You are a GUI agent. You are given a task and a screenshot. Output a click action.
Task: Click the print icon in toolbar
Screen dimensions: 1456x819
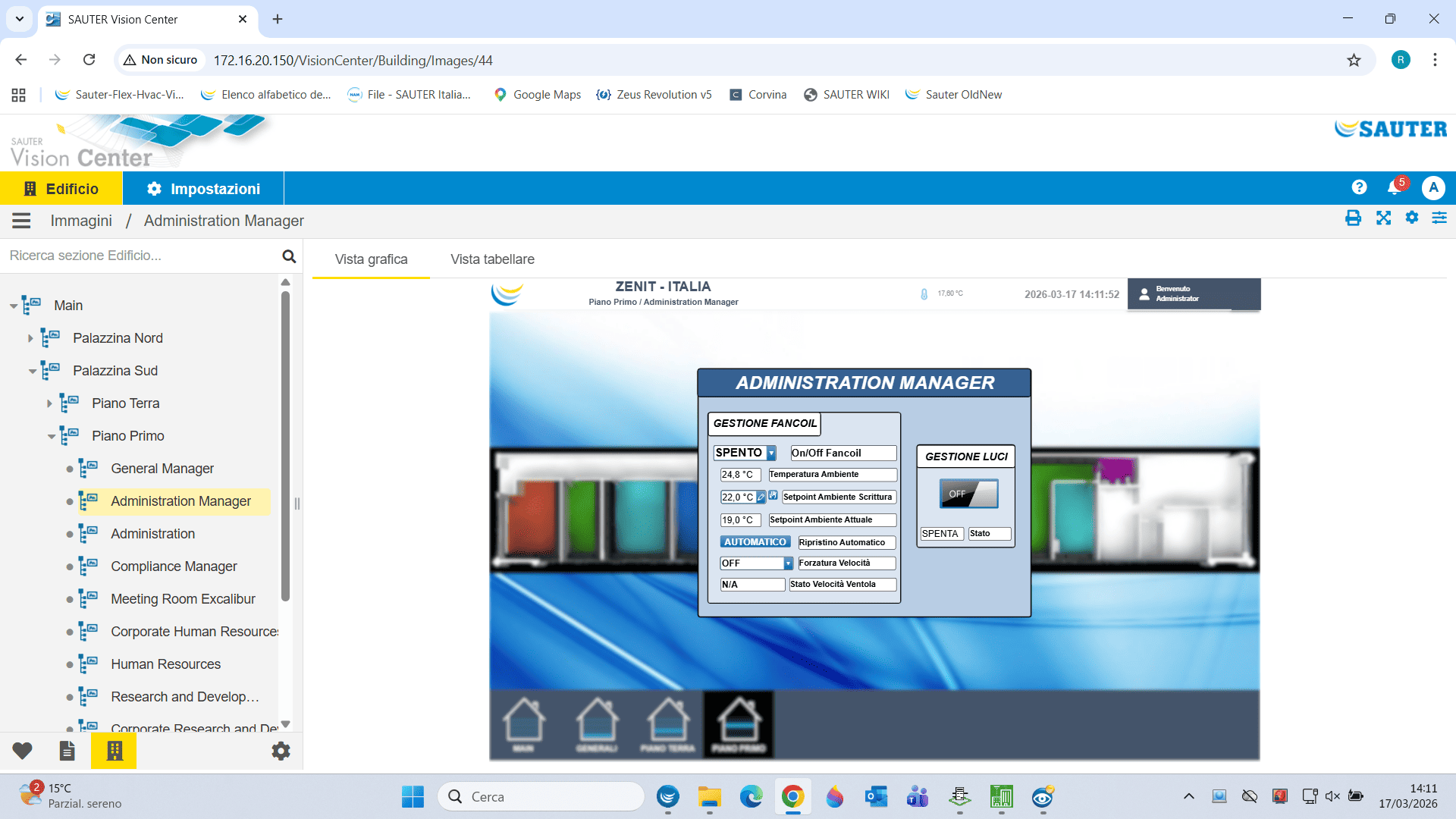(x=1353, y=219)
